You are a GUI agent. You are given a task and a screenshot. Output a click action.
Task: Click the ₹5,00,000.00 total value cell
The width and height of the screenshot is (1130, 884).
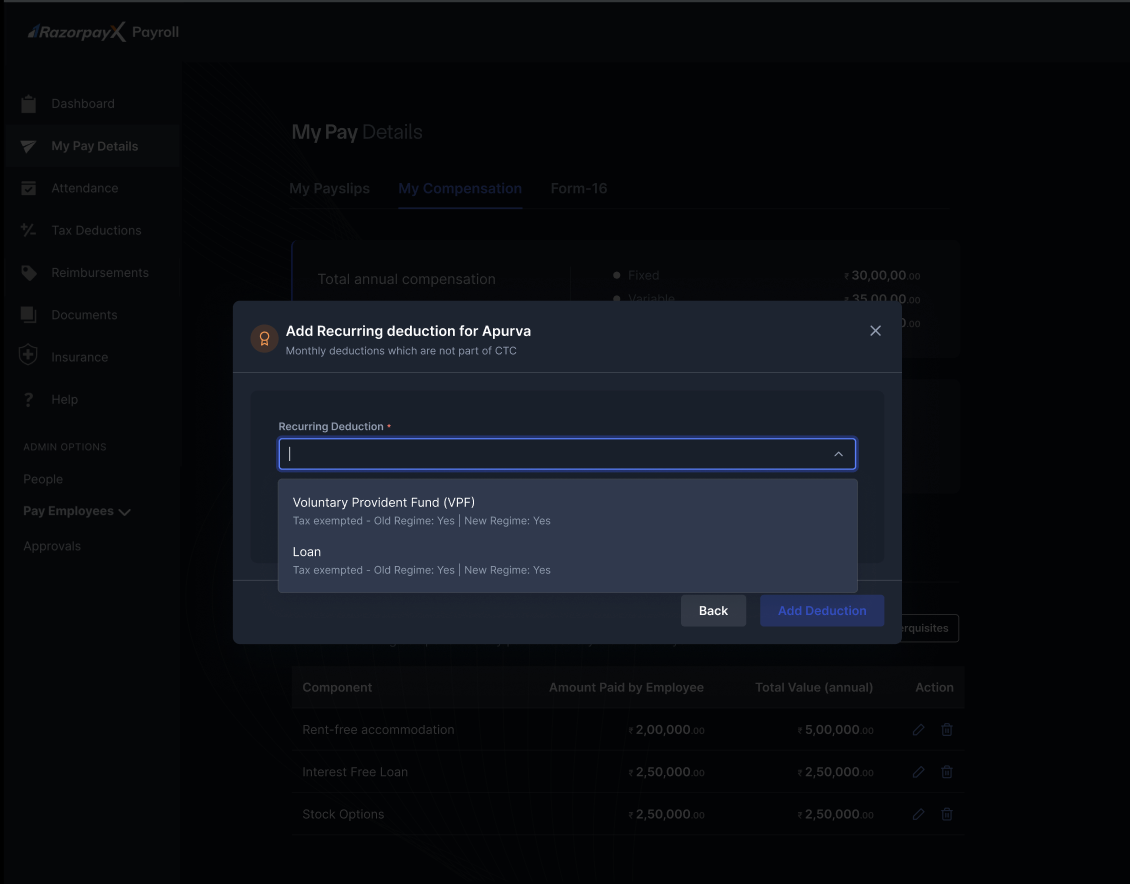click(835, 730)
